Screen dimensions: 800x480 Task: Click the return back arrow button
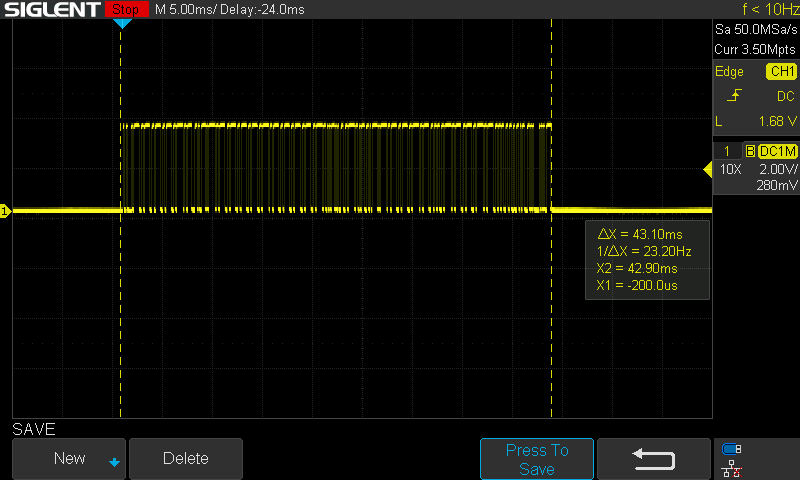(654, 459)
